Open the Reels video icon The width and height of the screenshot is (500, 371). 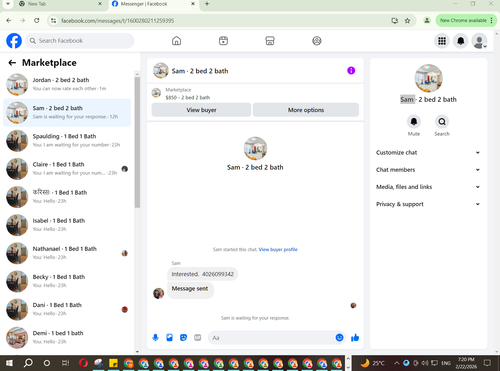(223, 41)
